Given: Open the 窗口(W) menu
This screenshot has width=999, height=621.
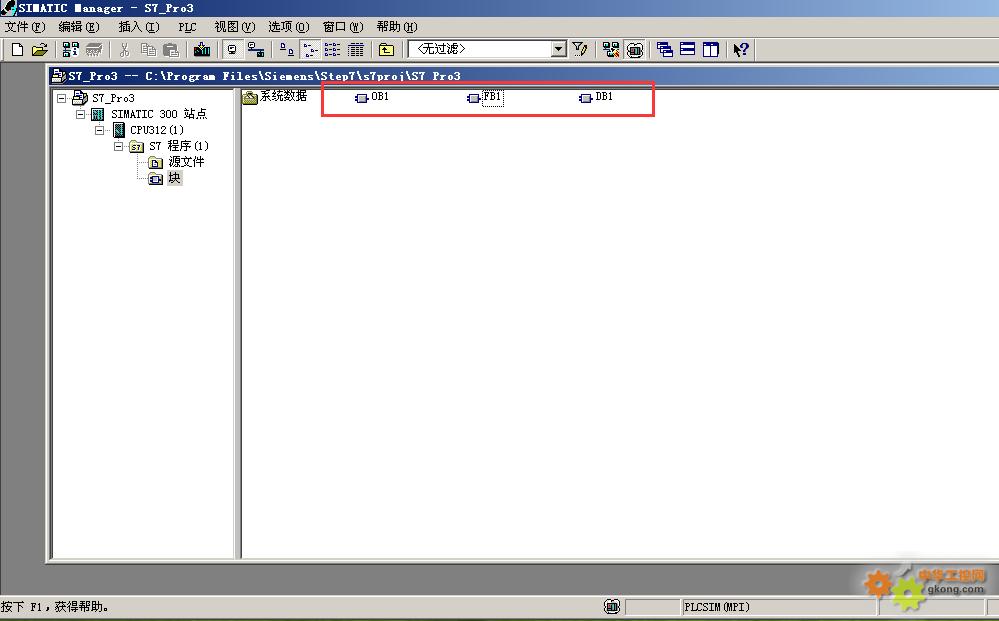Looking at the screenshot, I should pos(343,27).
